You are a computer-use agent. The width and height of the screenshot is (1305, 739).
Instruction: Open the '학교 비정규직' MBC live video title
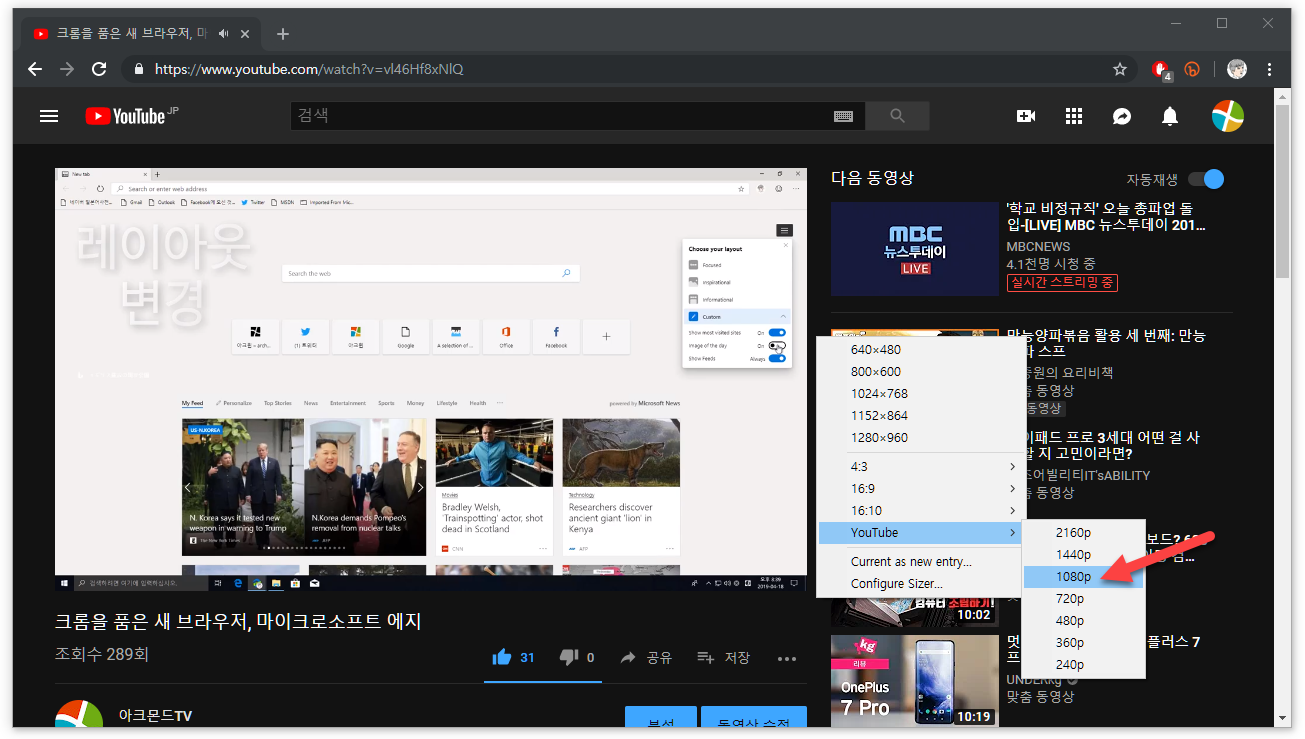pyautogui.click(x=1106, y=218)
